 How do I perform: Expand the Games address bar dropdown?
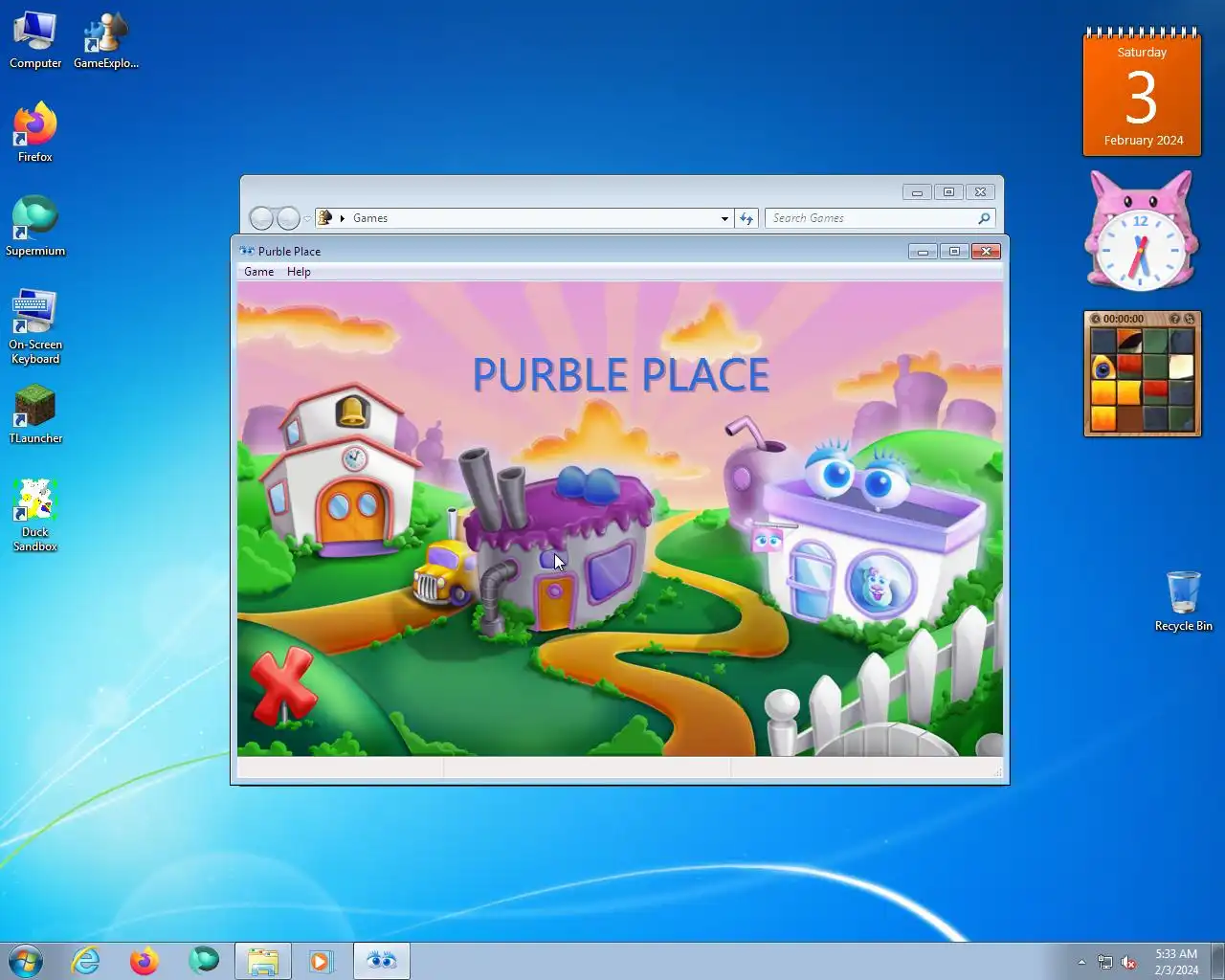pyautogui.click(x=724, y=218)
